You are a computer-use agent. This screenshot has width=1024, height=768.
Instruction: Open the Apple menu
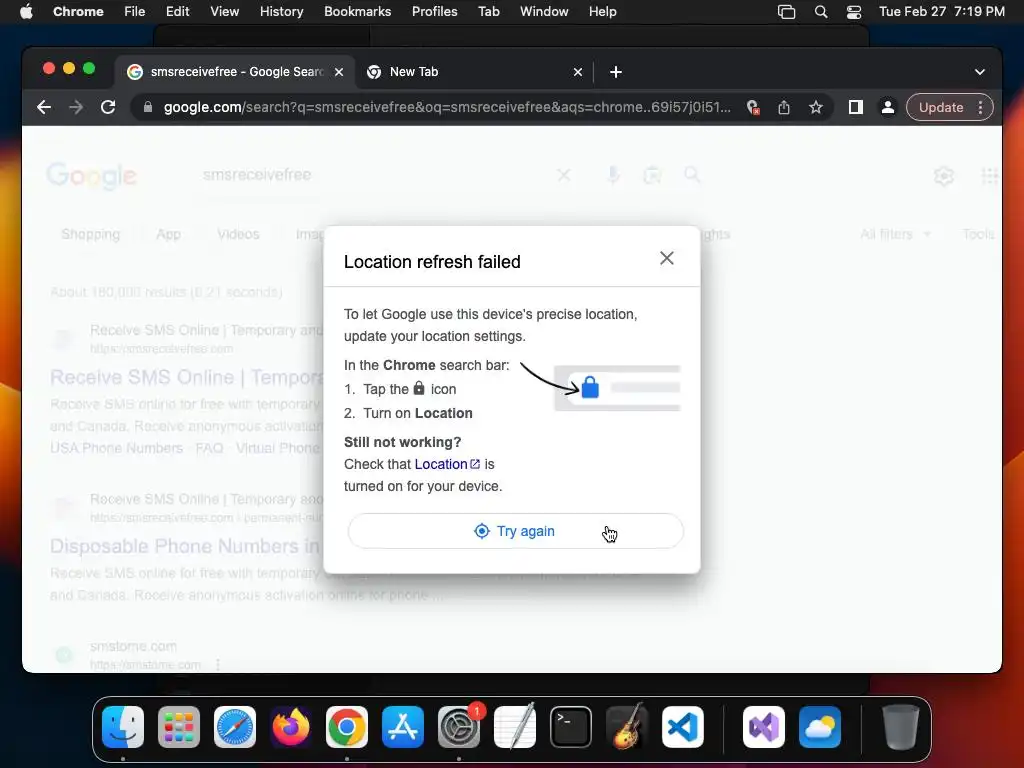pos(26,12)
